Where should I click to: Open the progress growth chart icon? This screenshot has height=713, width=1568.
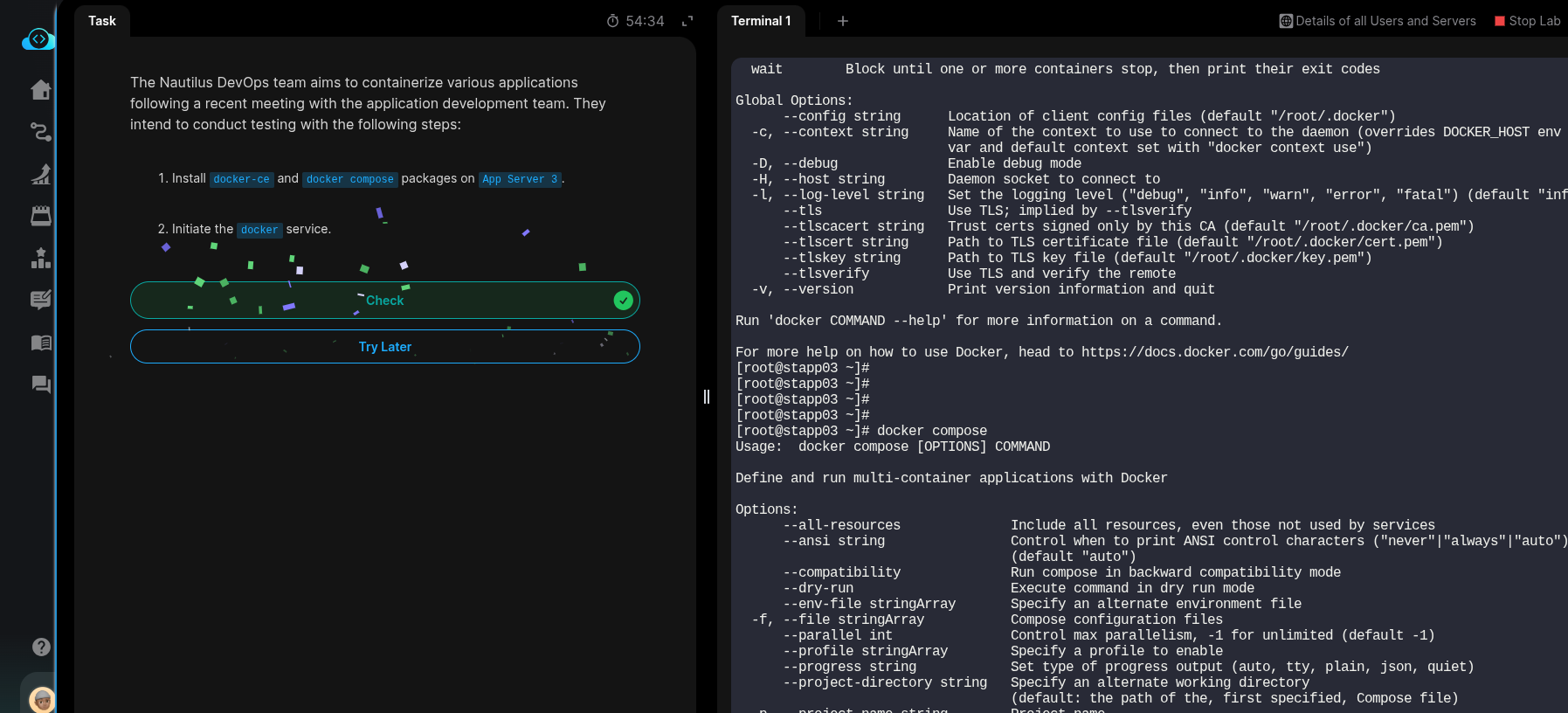[x=41, y=174]
